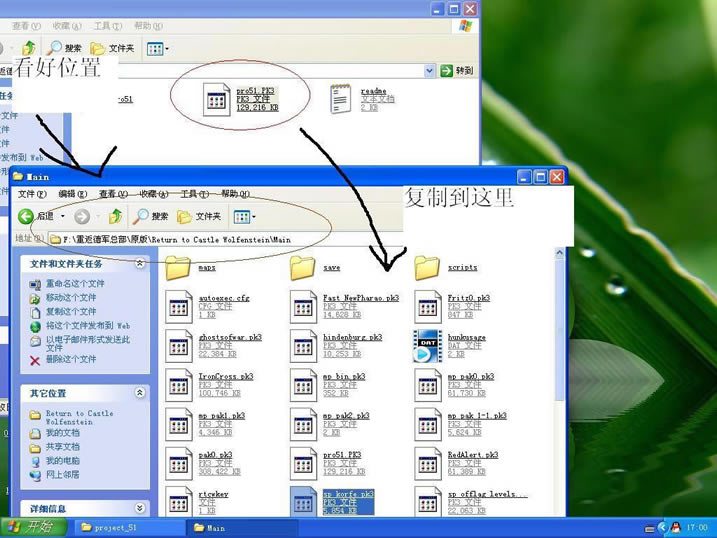Select autoexec.cfg file icon

(x=178, y=307)
